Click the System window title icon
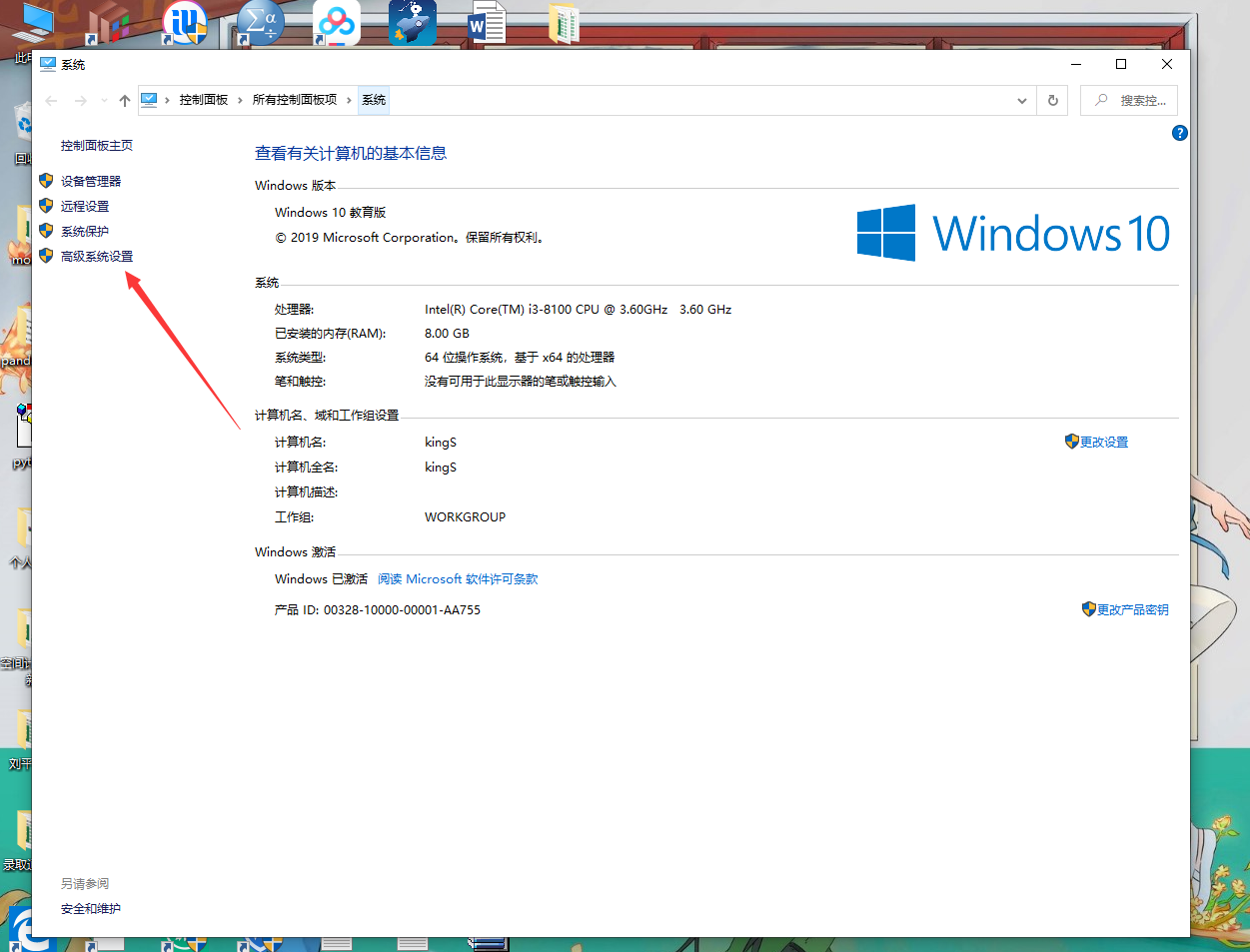1250x952 pixels. [x=48, y=64]
